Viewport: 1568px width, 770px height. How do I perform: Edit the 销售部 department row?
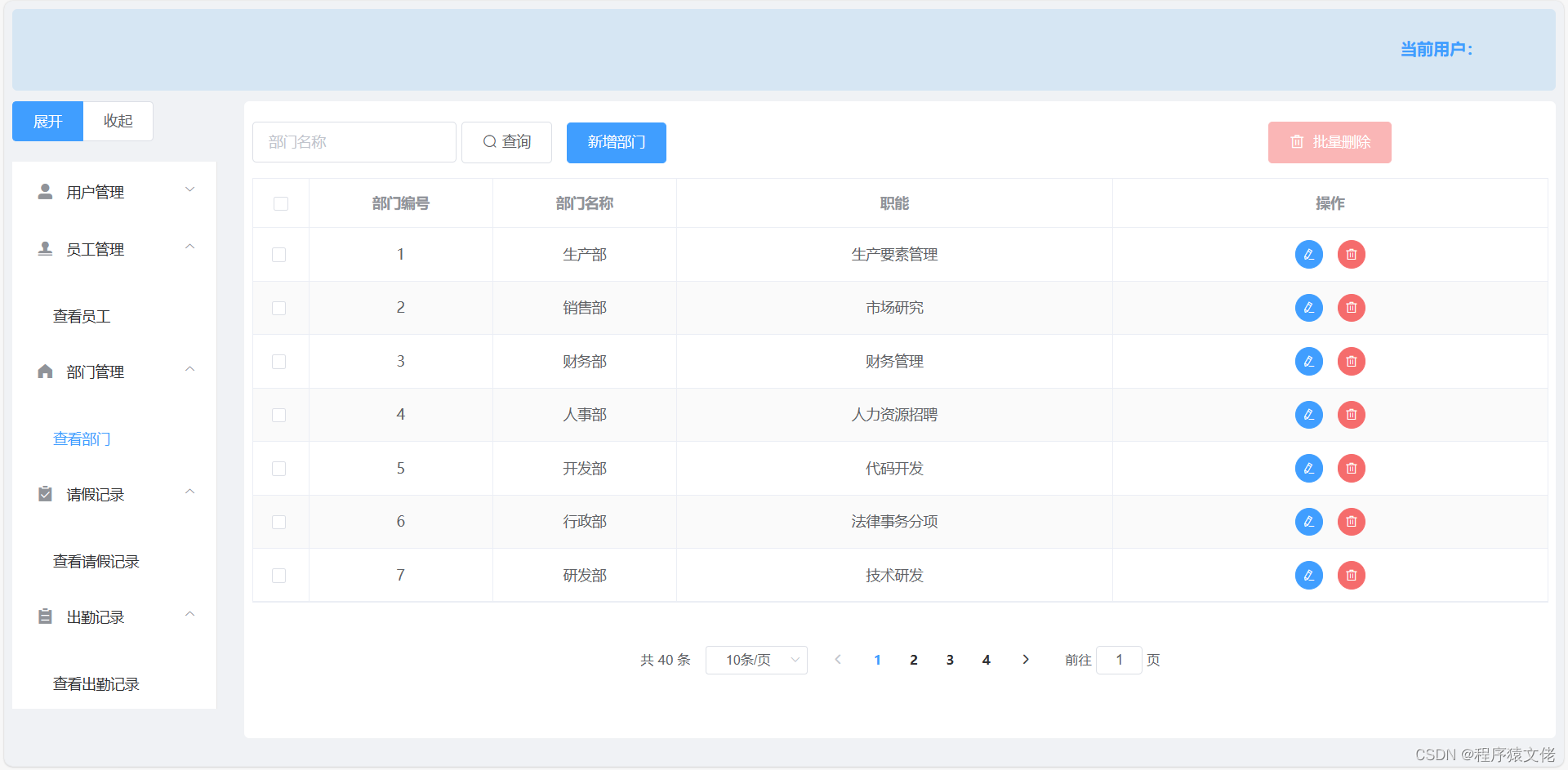pos(1308,308)
